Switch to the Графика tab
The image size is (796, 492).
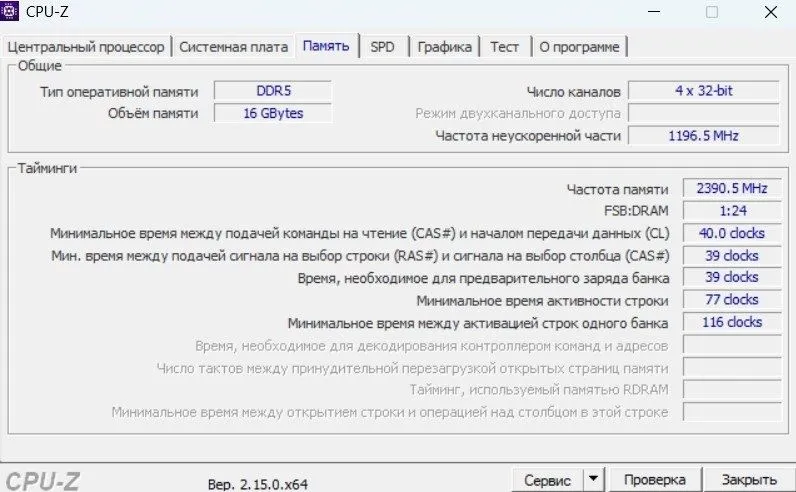click(444, 47)
